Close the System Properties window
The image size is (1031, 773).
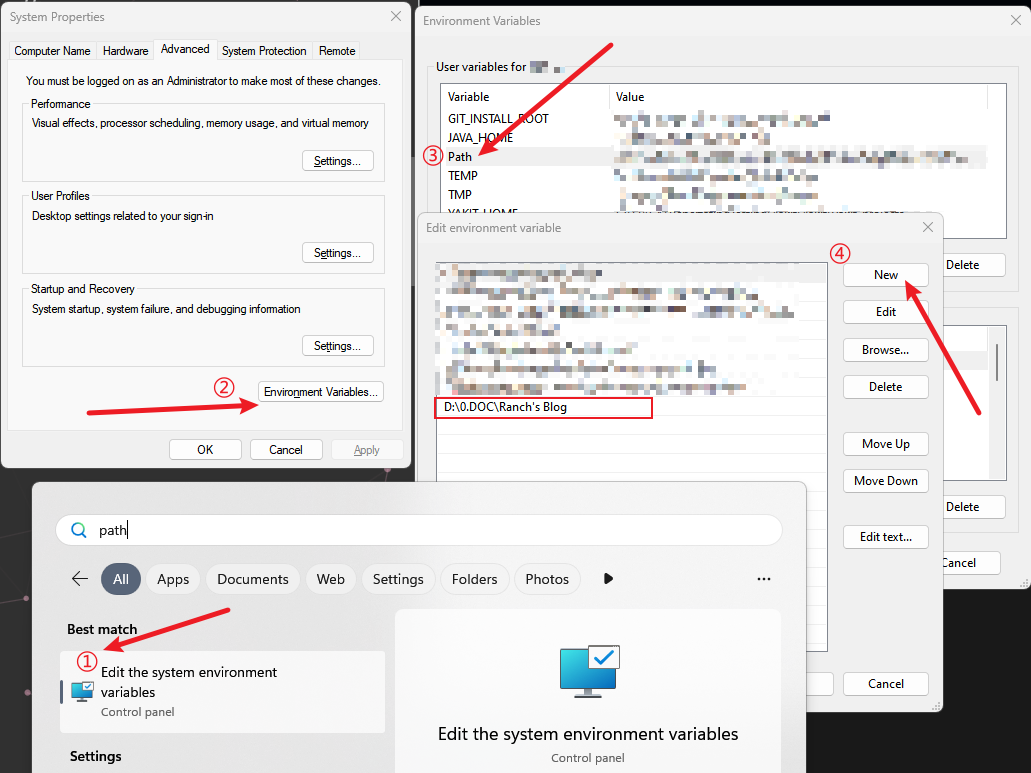tap(395, 17)
